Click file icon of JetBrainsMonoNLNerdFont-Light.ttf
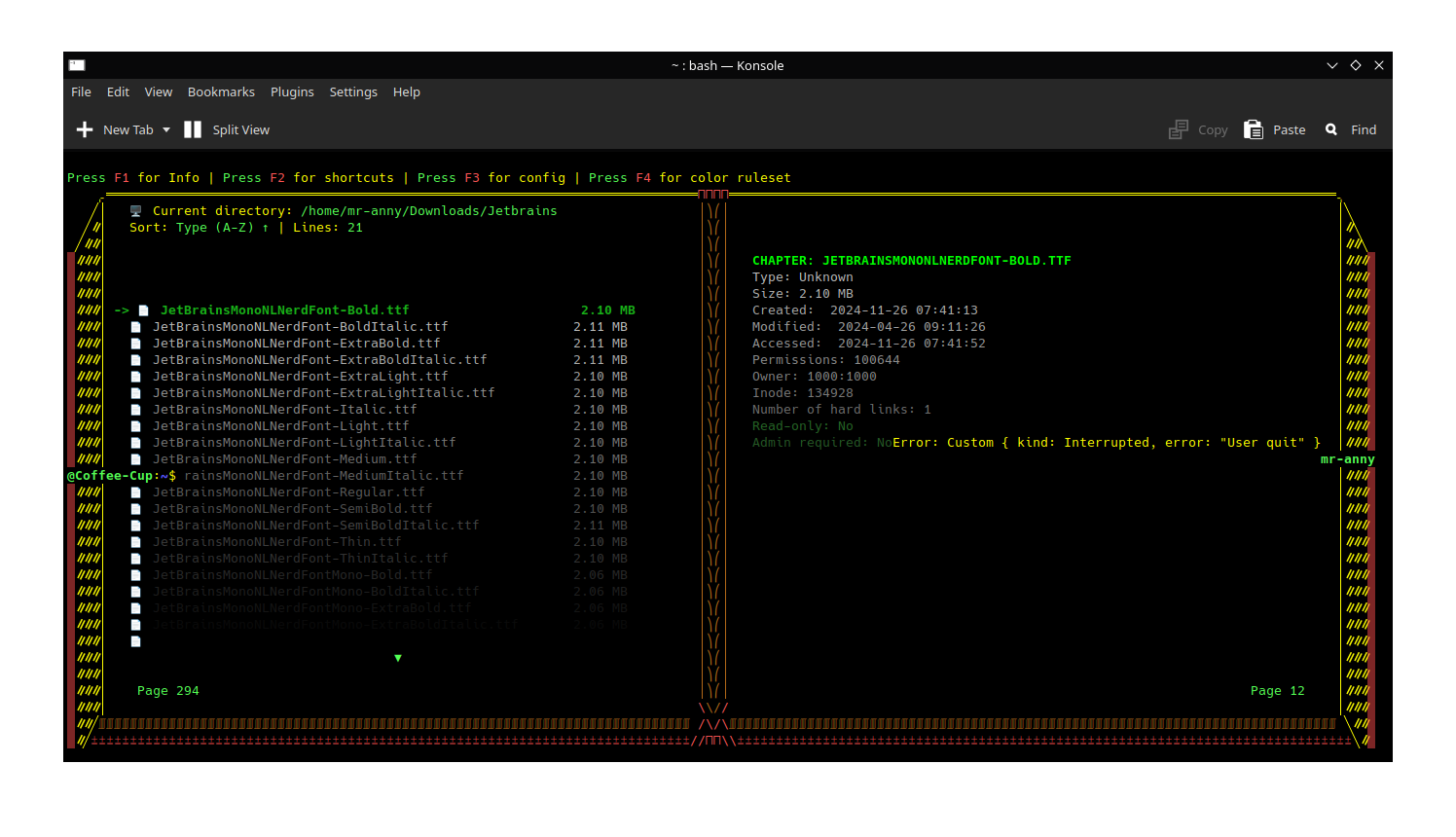The image size is (1456, 837). point(135,426)
